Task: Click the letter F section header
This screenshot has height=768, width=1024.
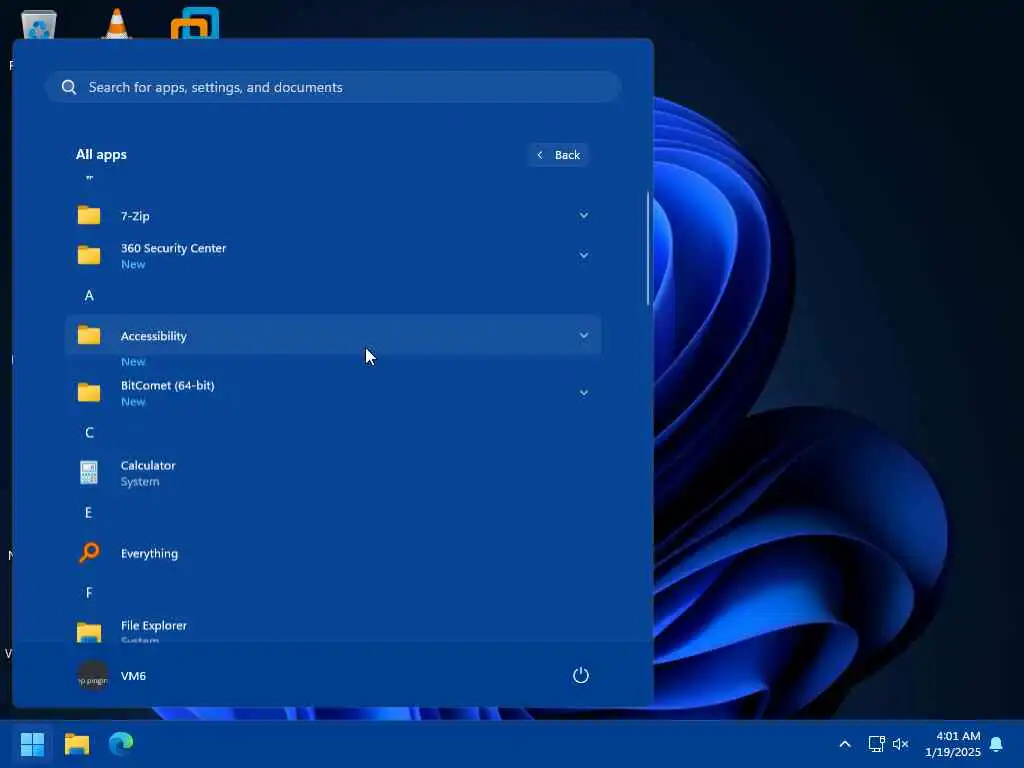Action: pos(89,592)
